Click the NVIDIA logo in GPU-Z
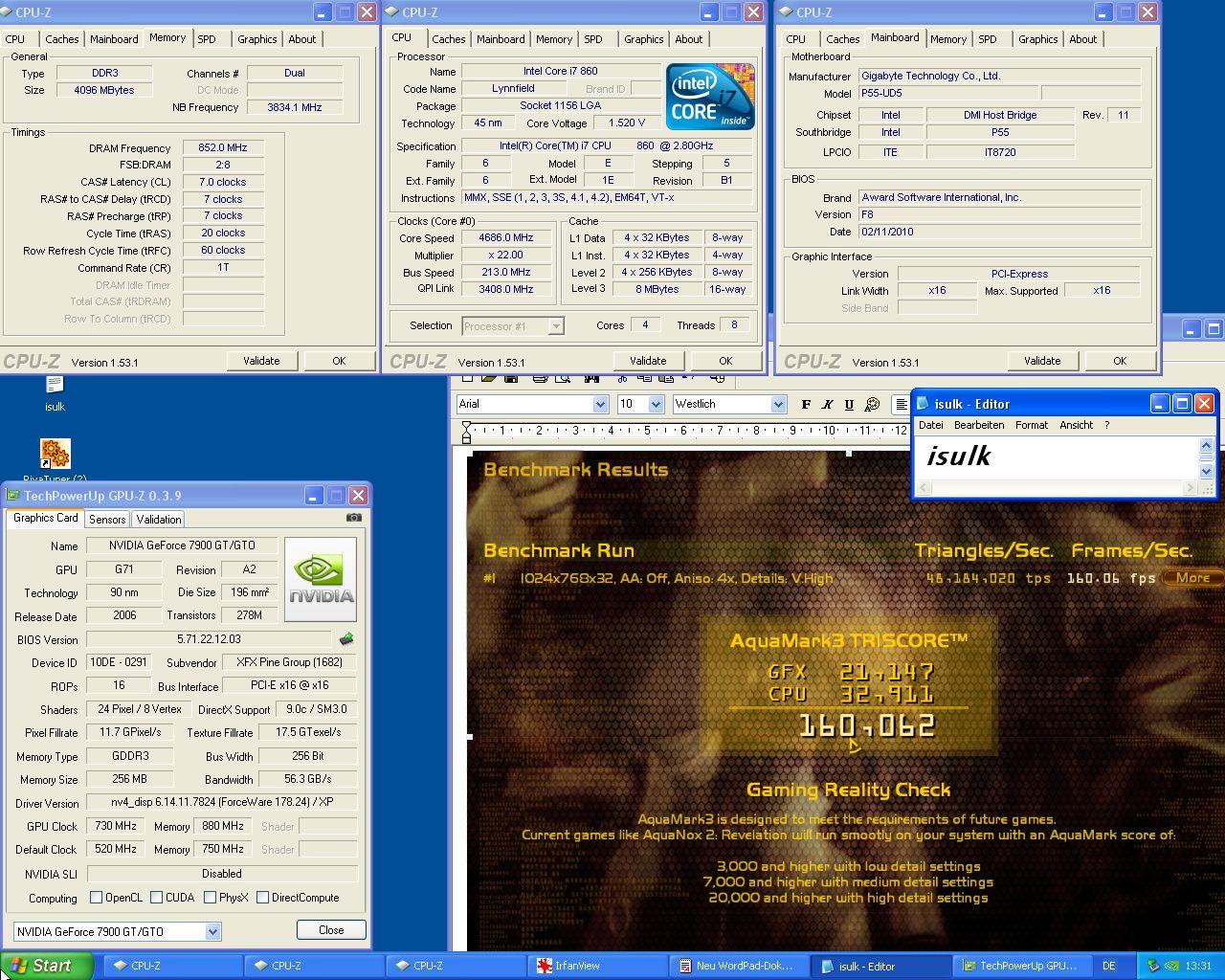This screenshot has width=1225, height=980. 321,579
